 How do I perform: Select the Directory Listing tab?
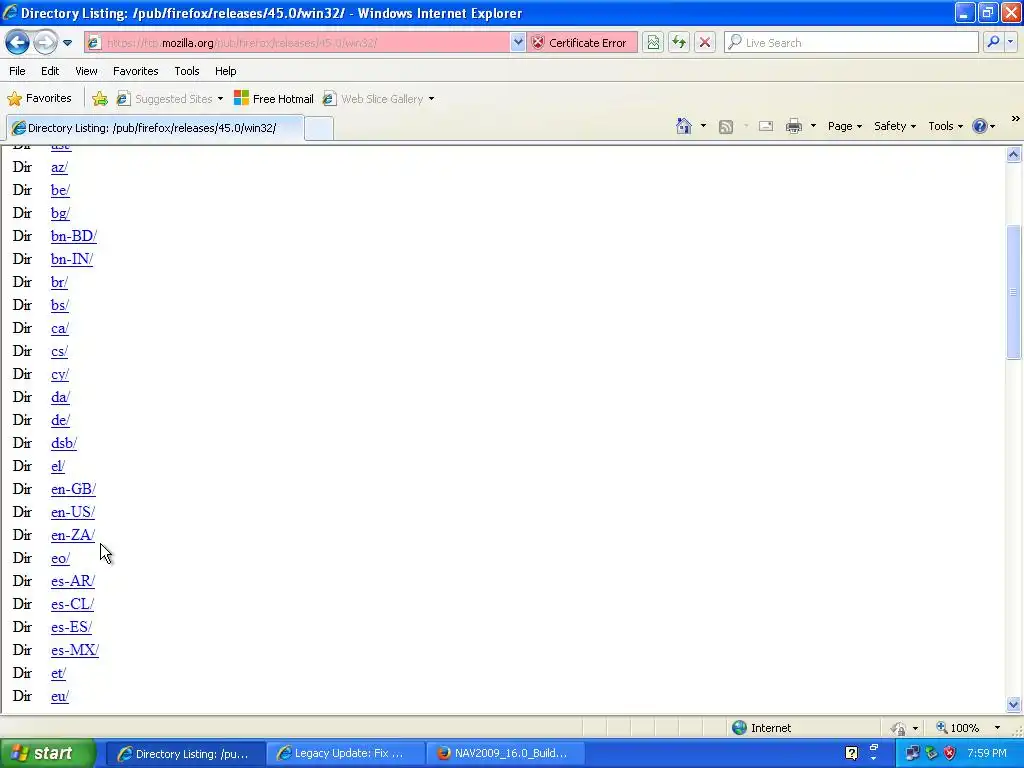pos(155,128)
